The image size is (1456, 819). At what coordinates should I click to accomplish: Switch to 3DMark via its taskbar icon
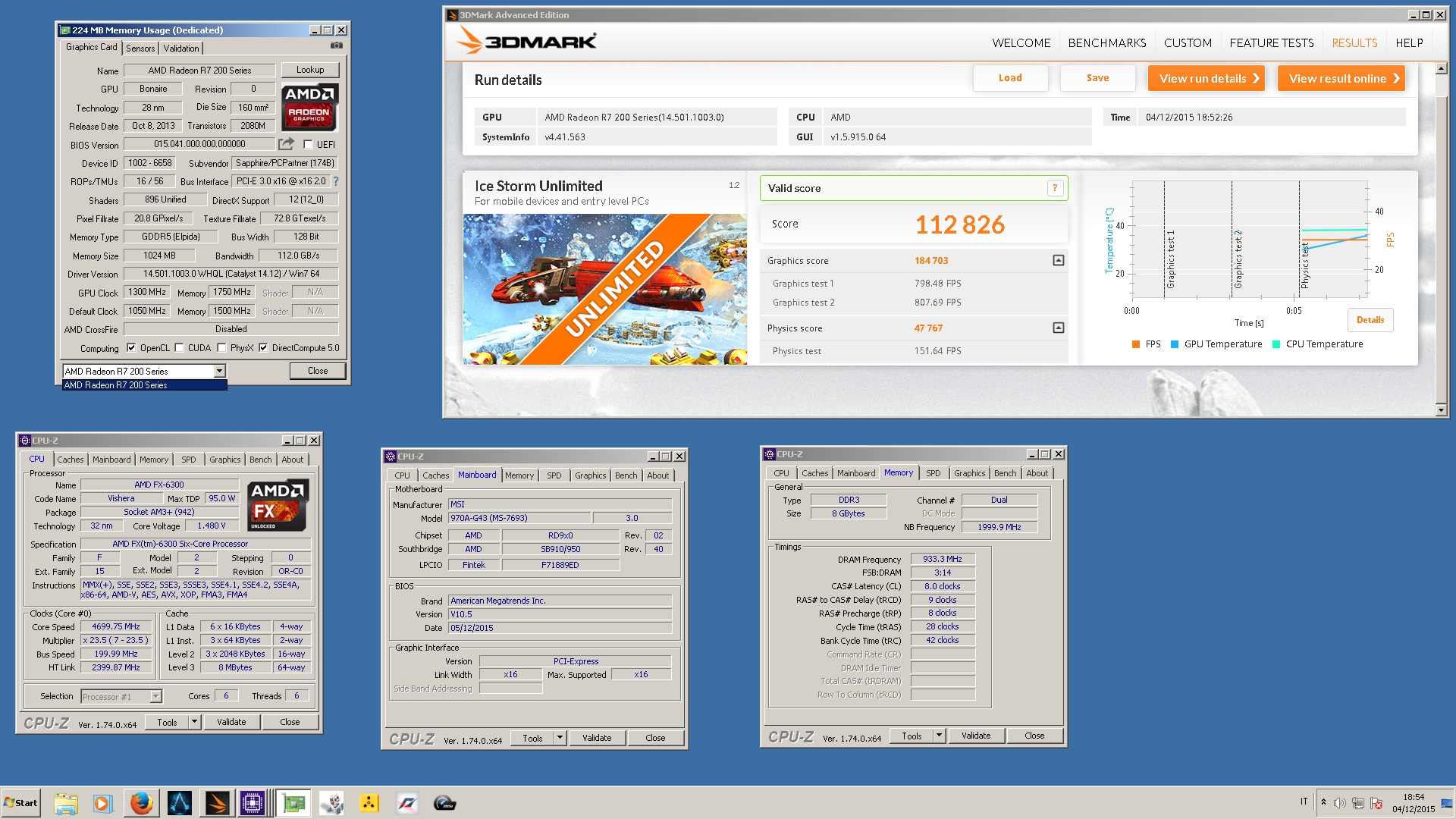click(x=216, y=803)
